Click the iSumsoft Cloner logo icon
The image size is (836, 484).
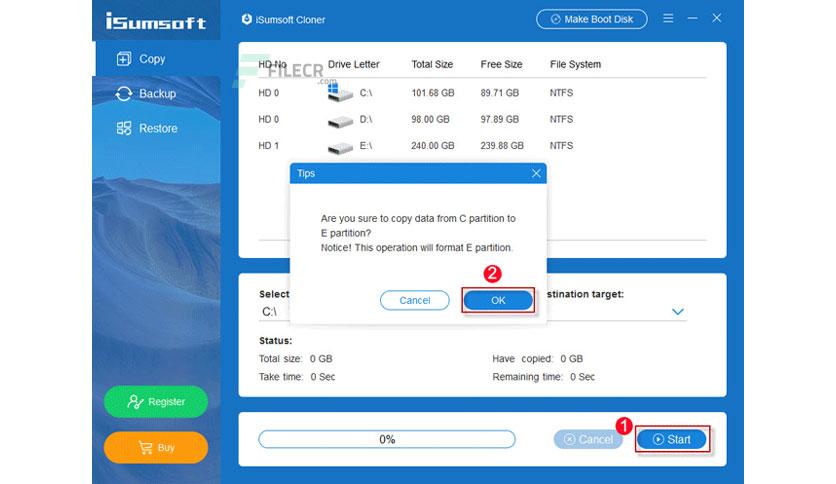246,19
